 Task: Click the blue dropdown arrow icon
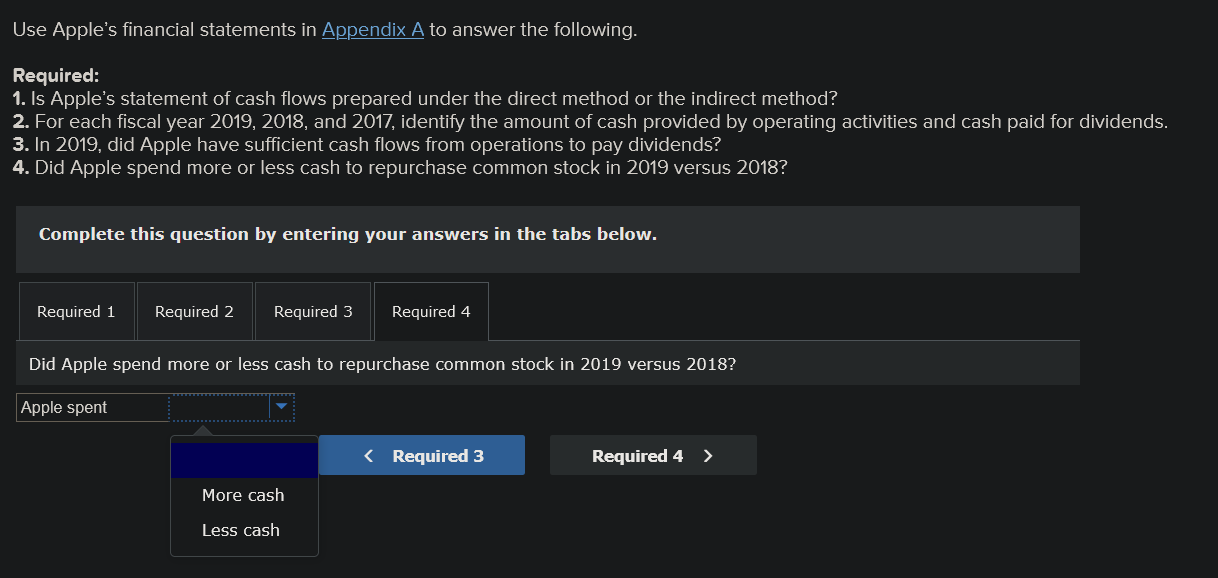point(282,407)
